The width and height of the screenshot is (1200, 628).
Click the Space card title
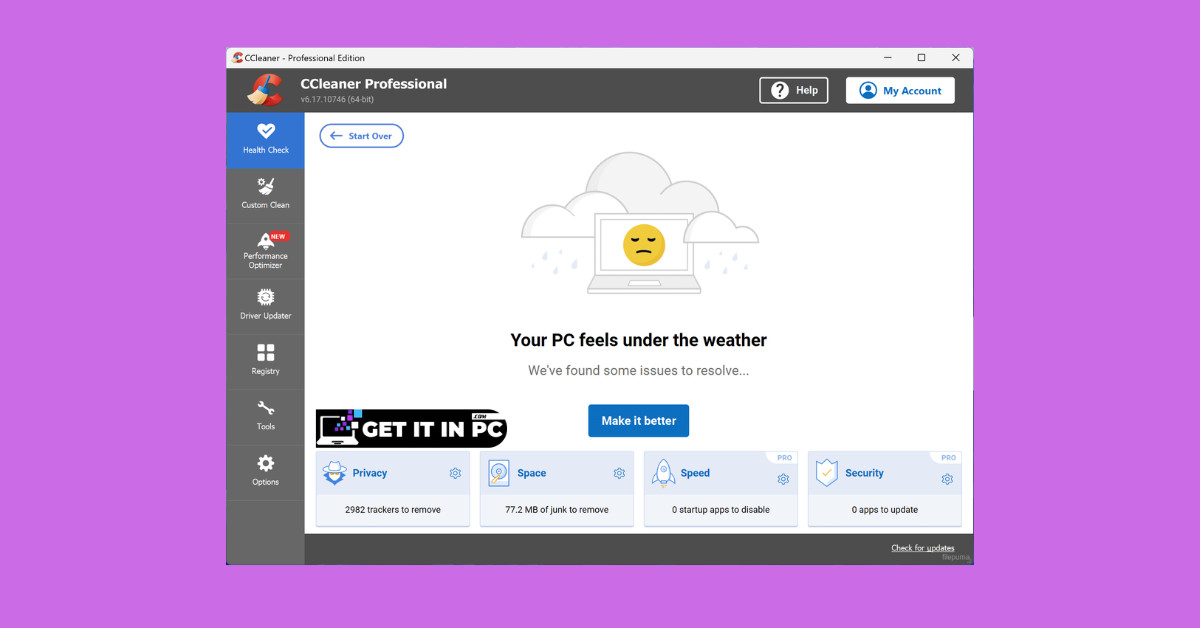532,473
